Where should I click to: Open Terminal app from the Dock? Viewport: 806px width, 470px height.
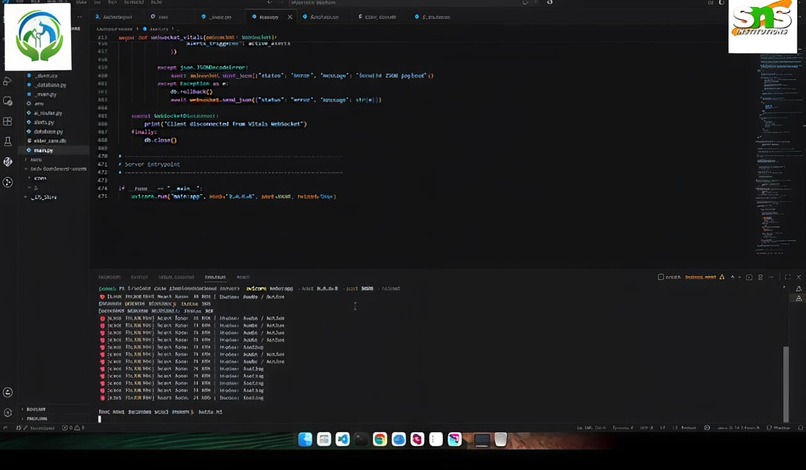pyautogui.click(x=361, y=440)
